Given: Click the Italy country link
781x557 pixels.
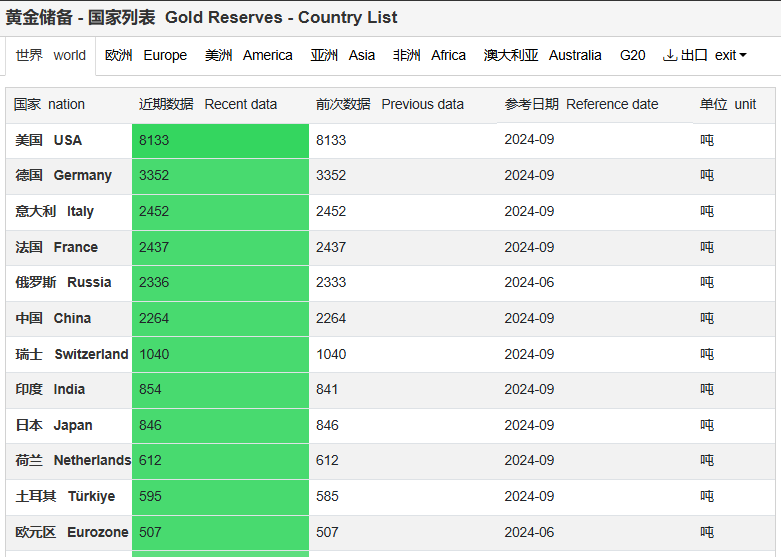Looking at the screenshot, I should [54, 211].
